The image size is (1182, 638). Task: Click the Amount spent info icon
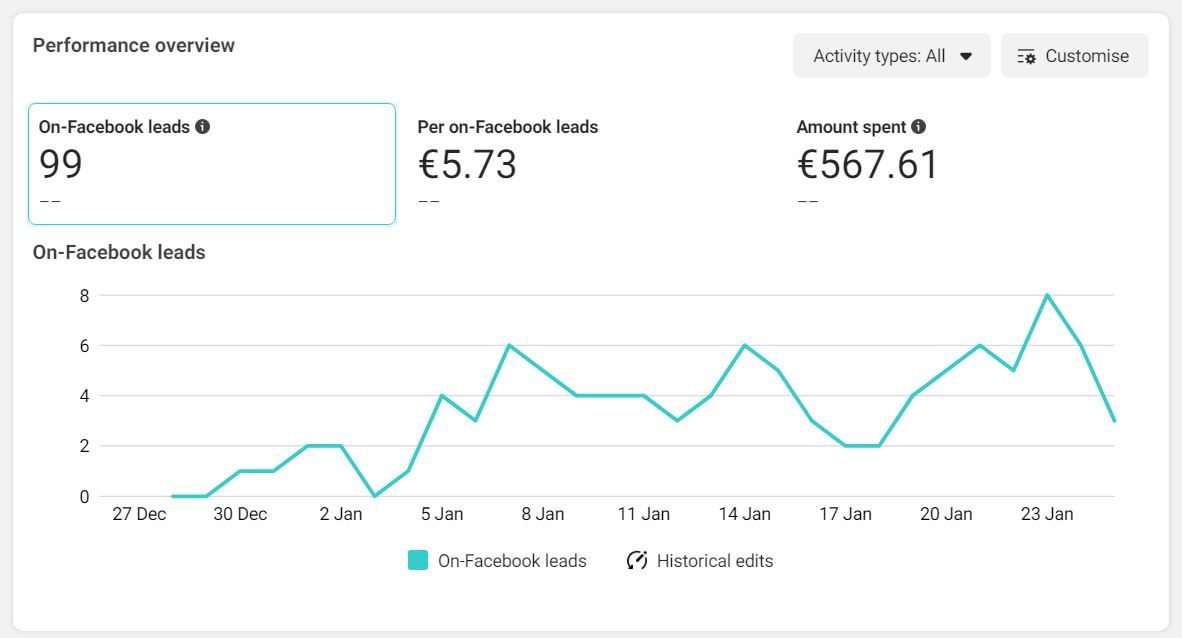(919, 127)
